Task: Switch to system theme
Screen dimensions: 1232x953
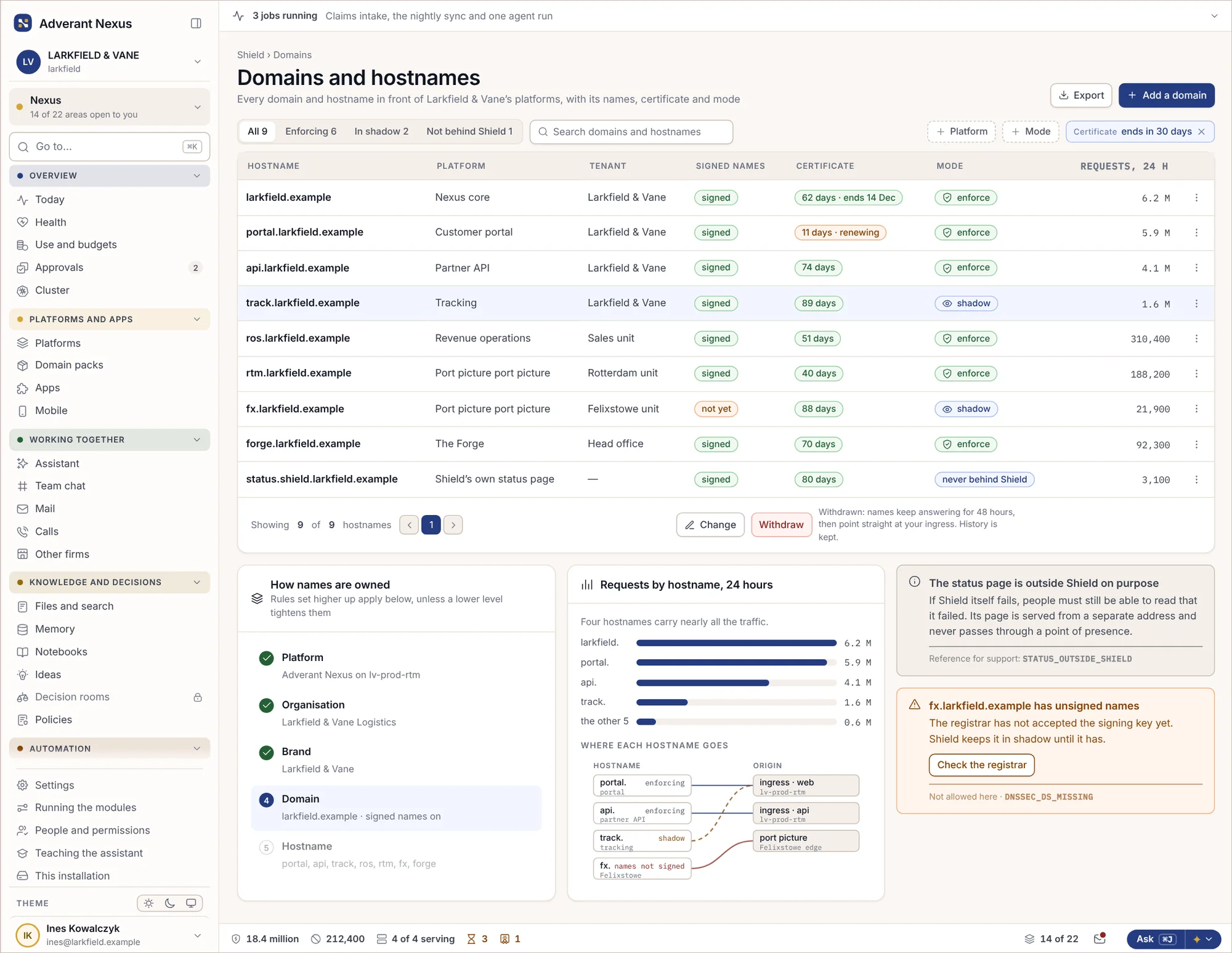Action: tap(191, 903)
